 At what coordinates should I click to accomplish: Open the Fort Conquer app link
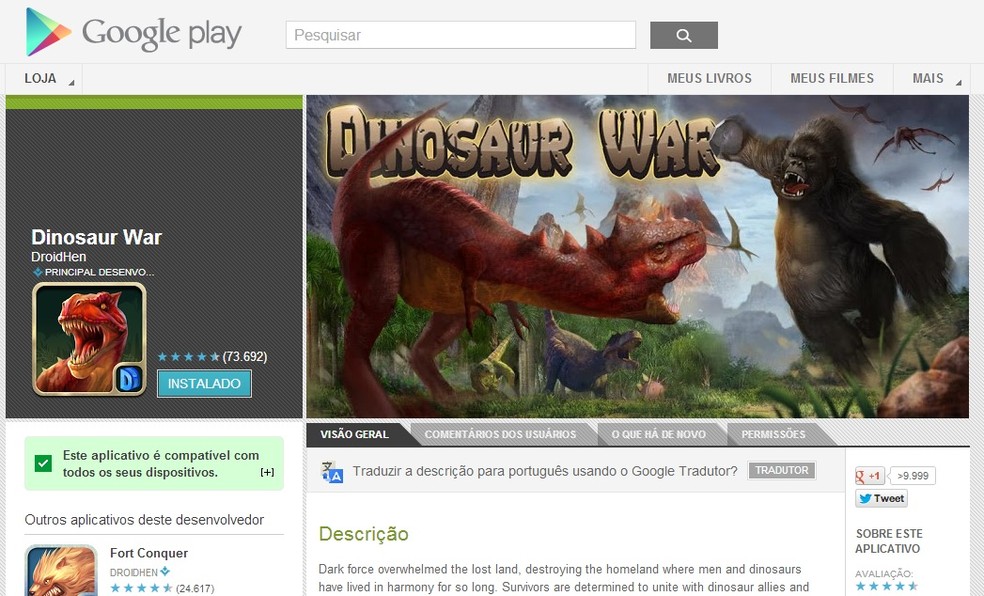[149, 553]
